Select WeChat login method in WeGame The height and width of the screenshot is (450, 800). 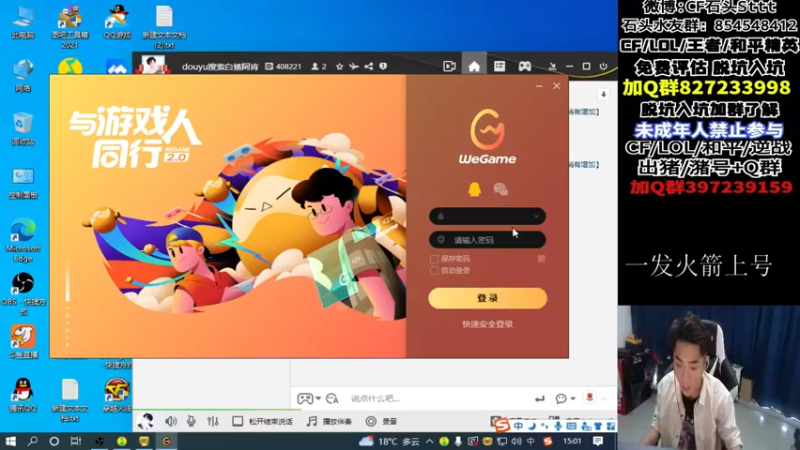pos(501,189)
